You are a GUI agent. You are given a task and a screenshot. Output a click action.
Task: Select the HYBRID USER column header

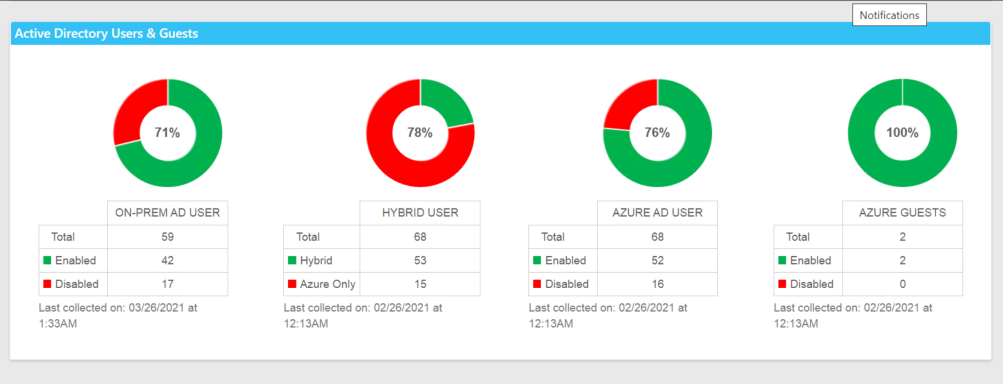click(420, 213)
